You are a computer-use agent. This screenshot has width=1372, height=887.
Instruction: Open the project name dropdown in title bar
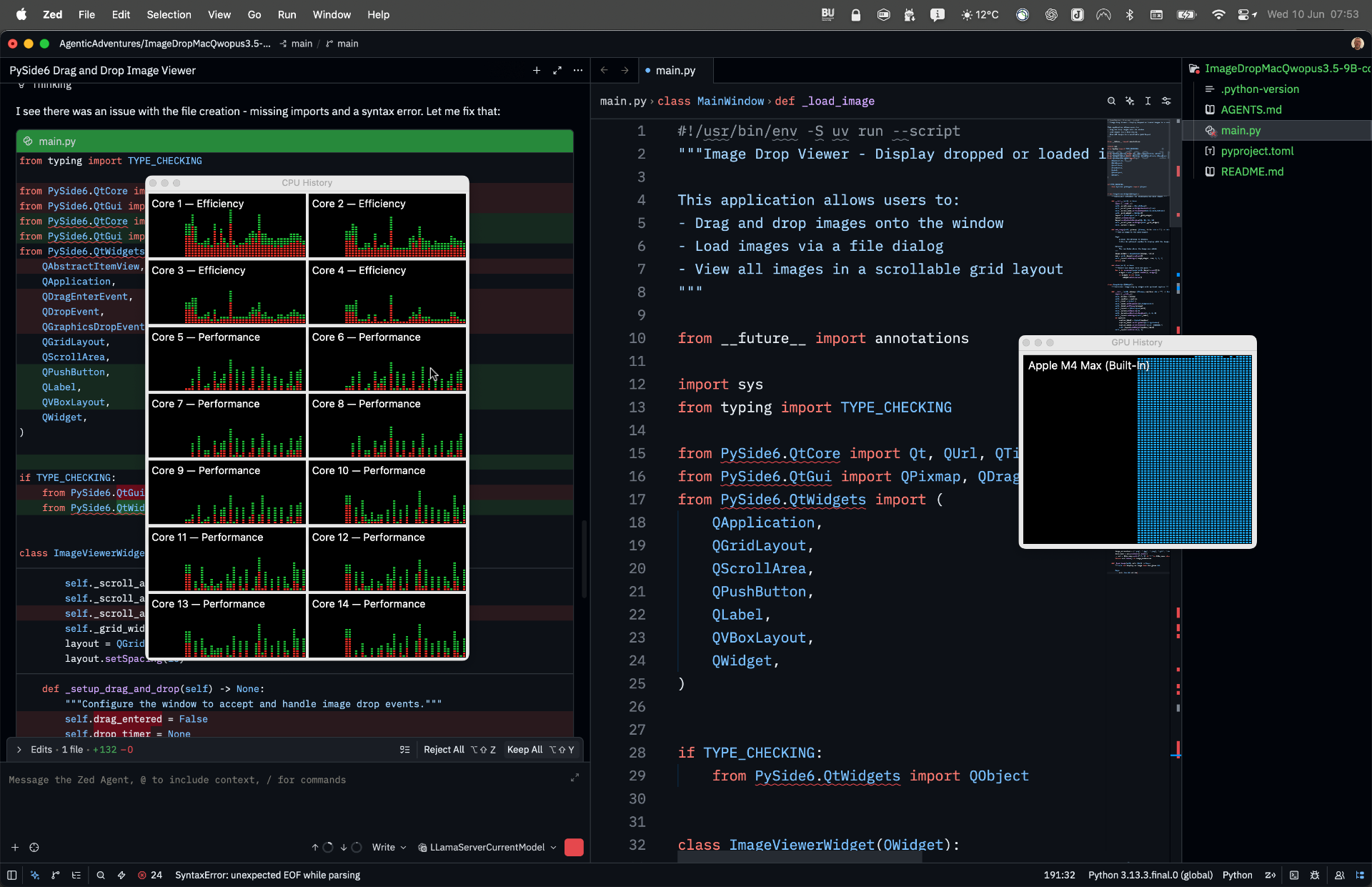coord(164,44)
